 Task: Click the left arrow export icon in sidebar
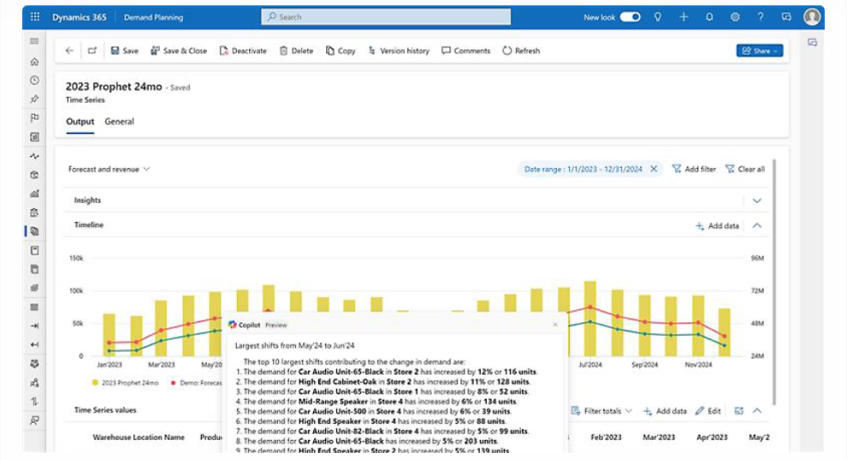pyautogui.click(x=35, y=344)
